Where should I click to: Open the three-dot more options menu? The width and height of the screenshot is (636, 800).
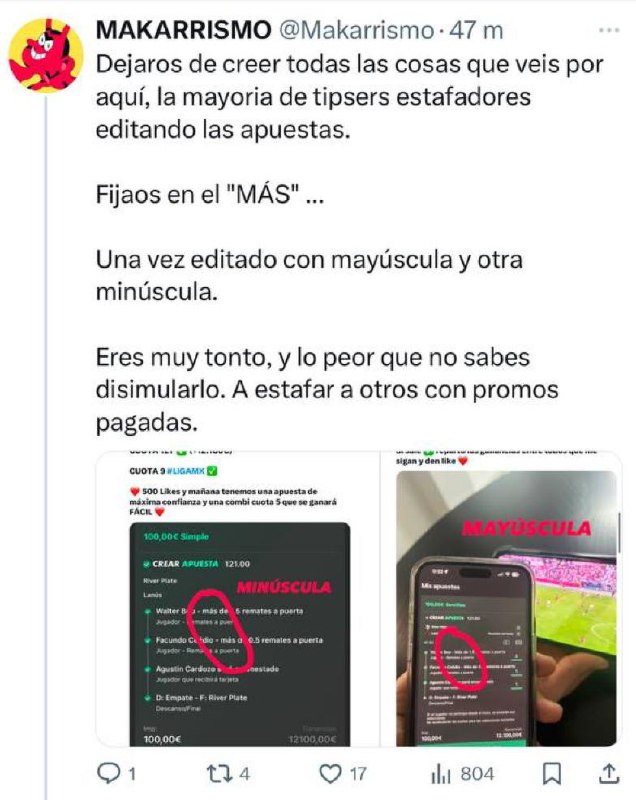pyautogui.click(x=608, y=30)
